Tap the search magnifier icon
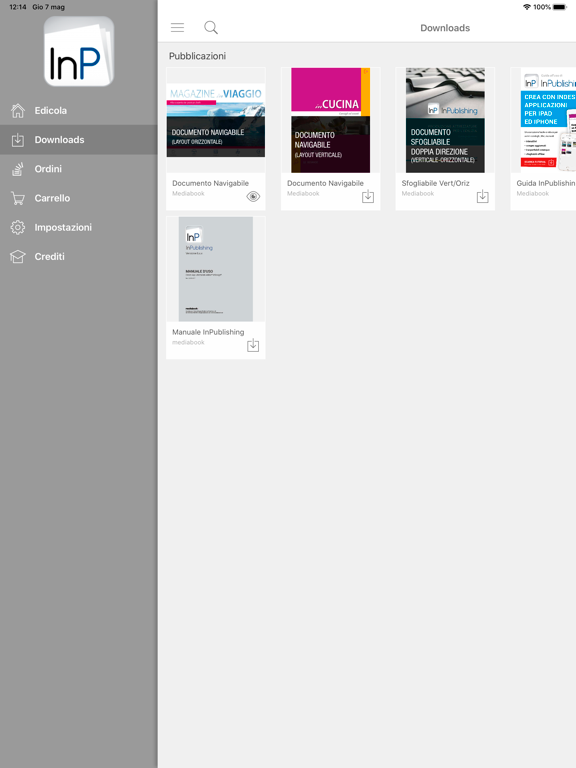 211,27
